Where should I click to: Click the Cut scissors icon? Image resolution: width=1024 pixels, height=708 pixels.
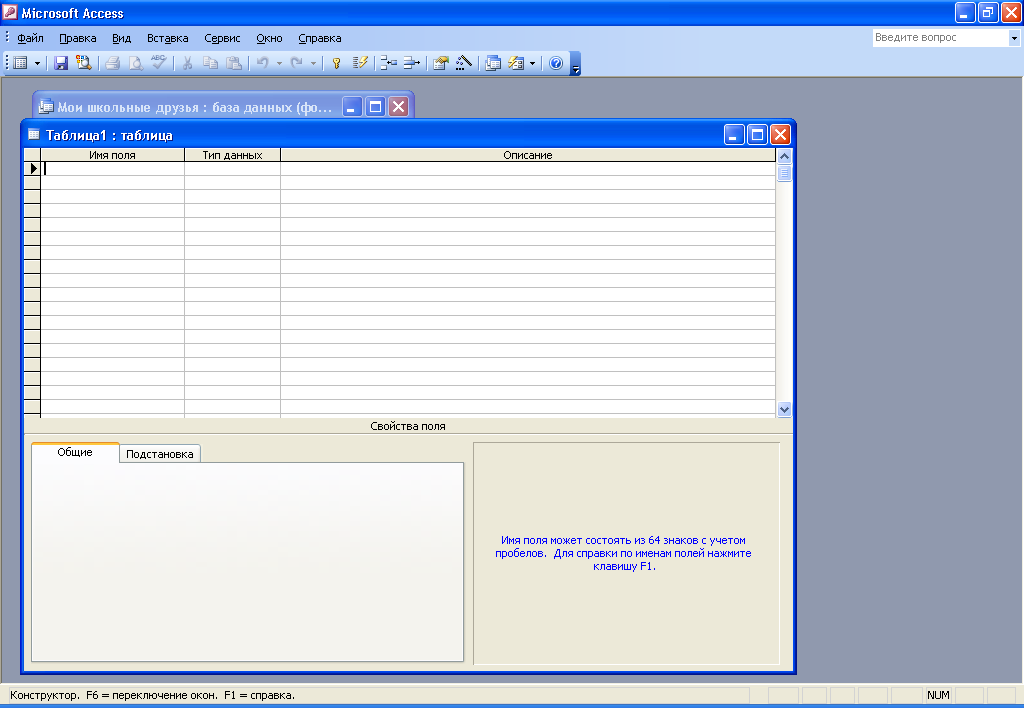[187, 63]
